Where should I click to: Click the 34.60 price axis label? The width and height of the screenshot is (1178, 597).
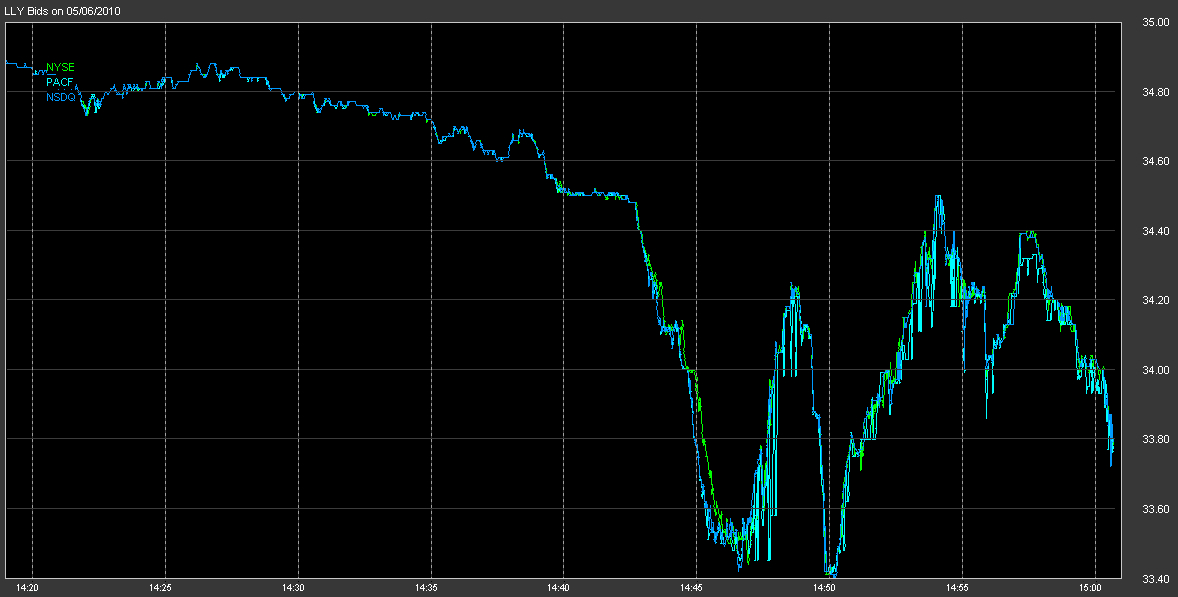(x=1156, y=161)
